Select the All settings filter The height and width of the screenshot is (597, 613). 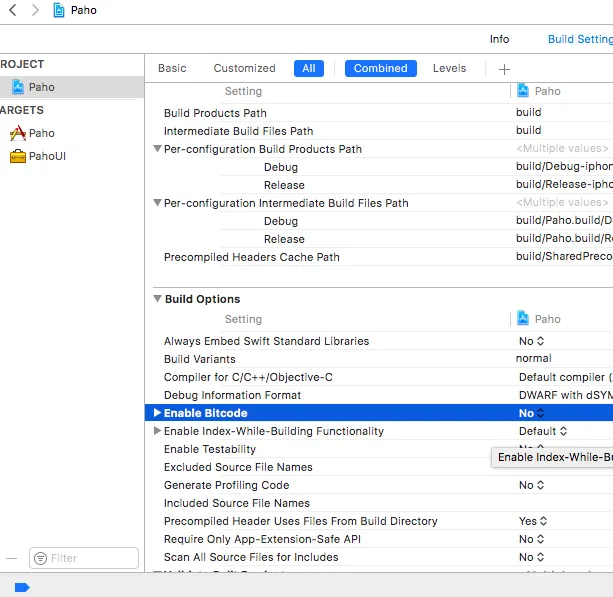[308, 68]
